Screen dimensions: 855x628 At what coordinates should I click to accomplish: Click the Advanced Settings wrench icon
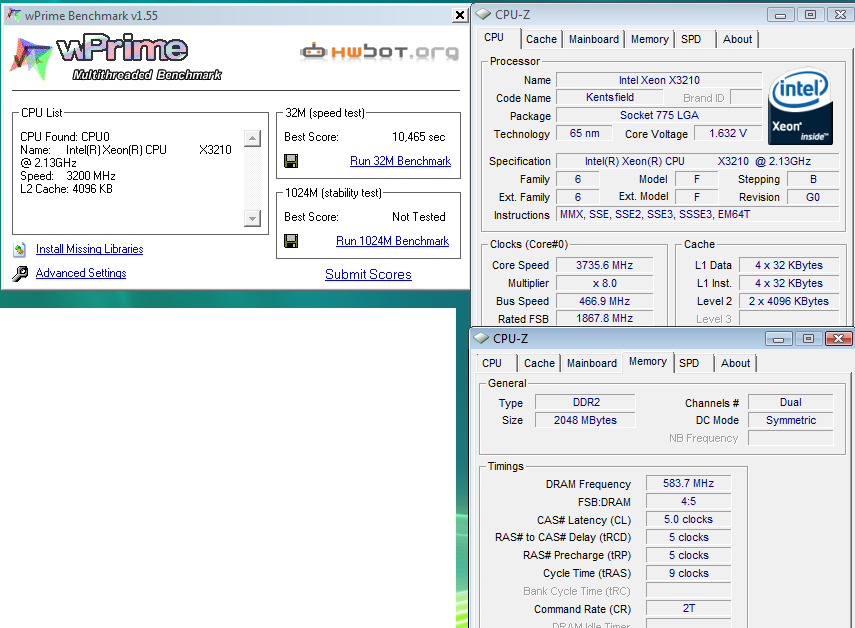pos(20,273)
